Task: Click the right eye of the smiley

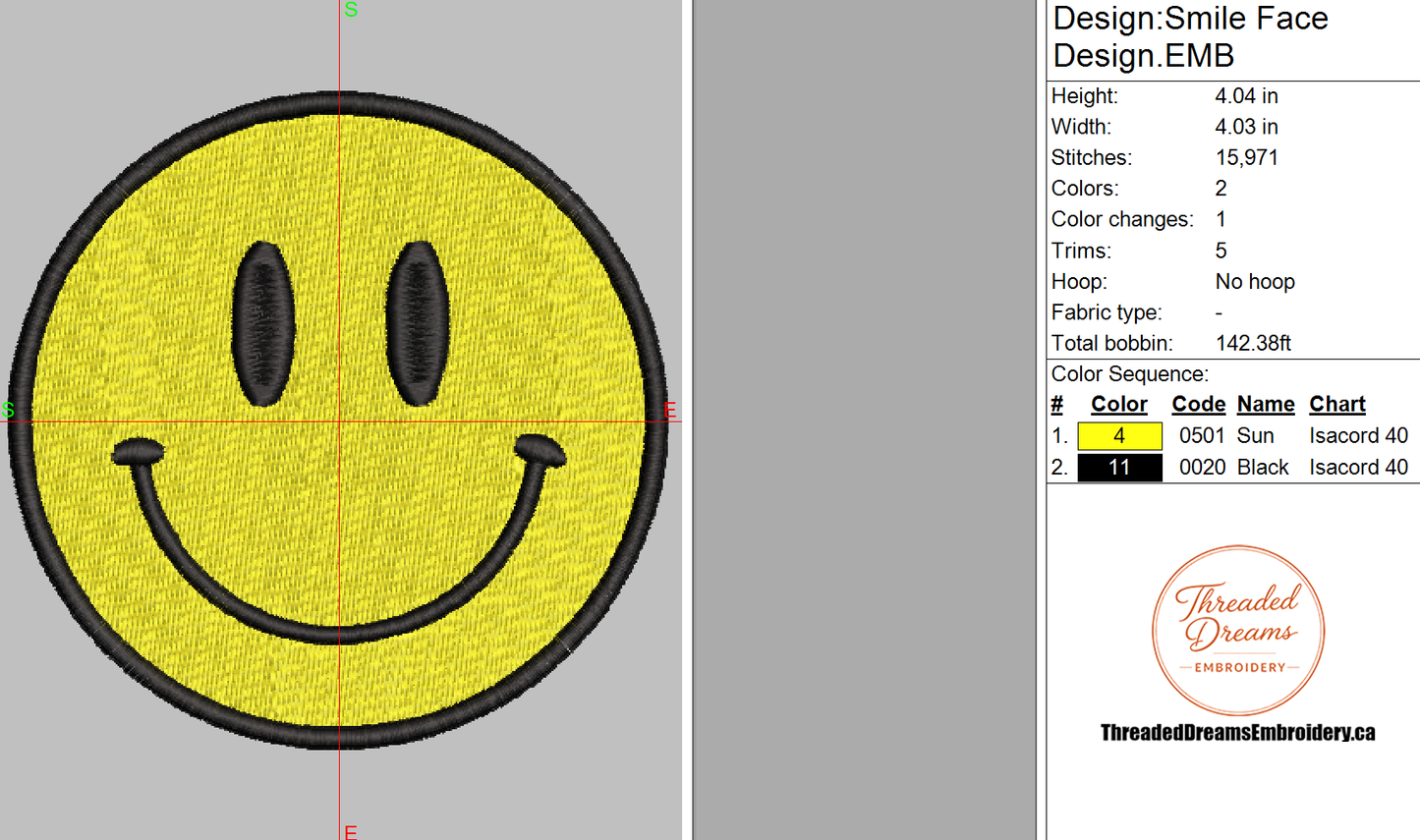Action: click(x=418, y=323)
